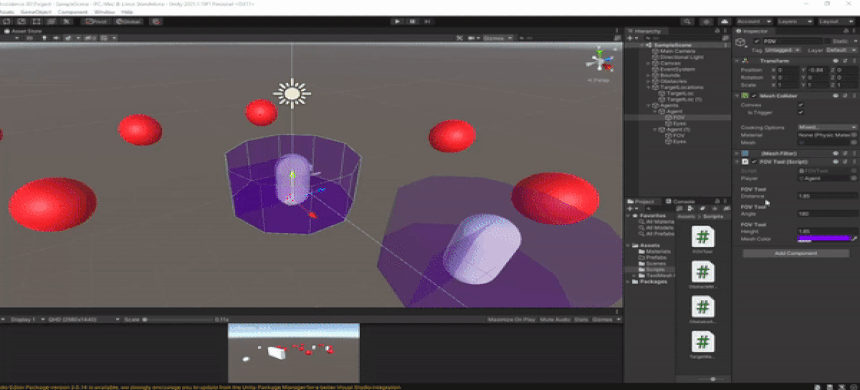Click the Add Component button

click(796, 253)
